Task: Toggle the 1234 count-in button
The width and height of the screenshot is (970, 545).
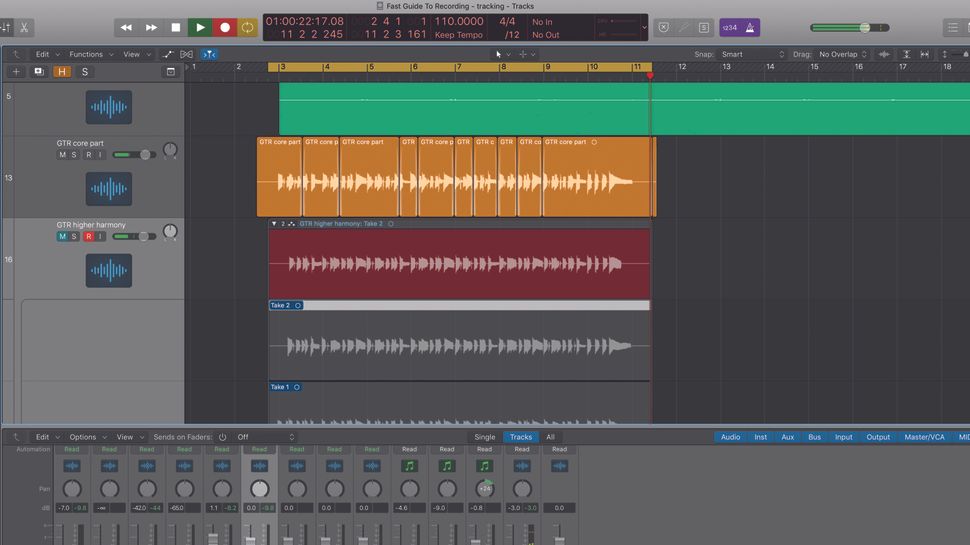Action: 730,27
